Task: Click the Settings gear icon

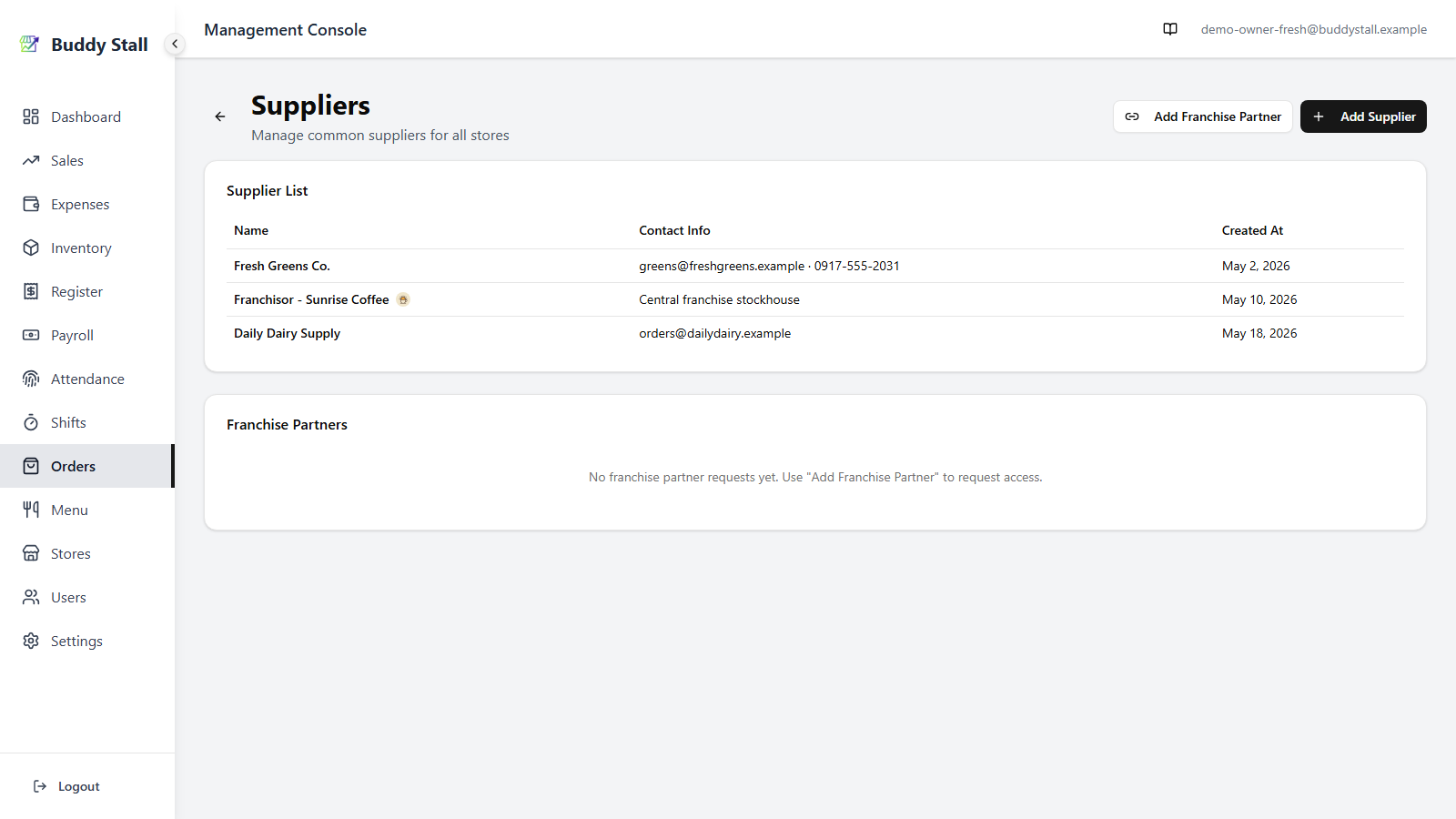Action: tap(31, 641)
